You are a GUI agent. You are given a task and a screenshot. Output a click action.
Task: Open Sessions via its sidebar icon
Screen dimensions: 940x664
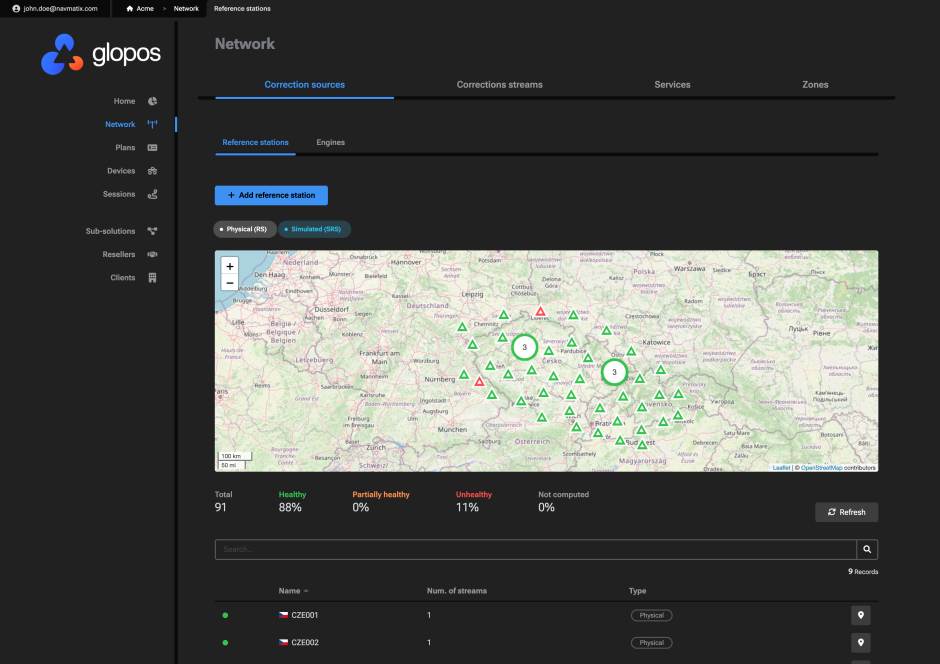(x=152, y=194)
